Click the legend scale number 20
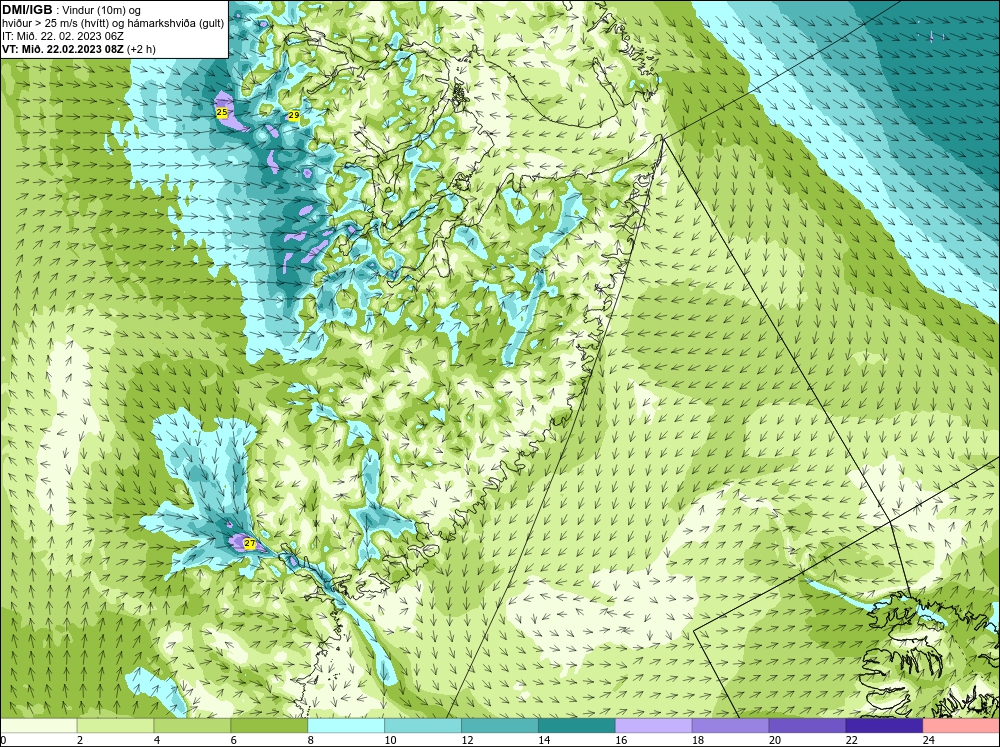This screenshot has width=1000, height=747. [775, 740]
